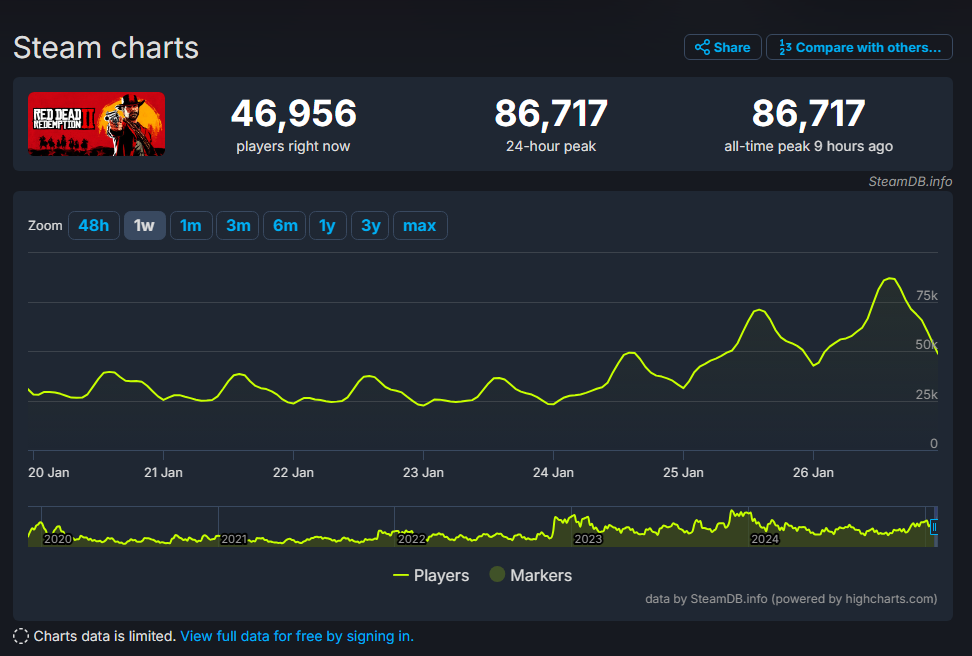Set chart zoom to max
The image size is (972, 656).
pos(420,226)
